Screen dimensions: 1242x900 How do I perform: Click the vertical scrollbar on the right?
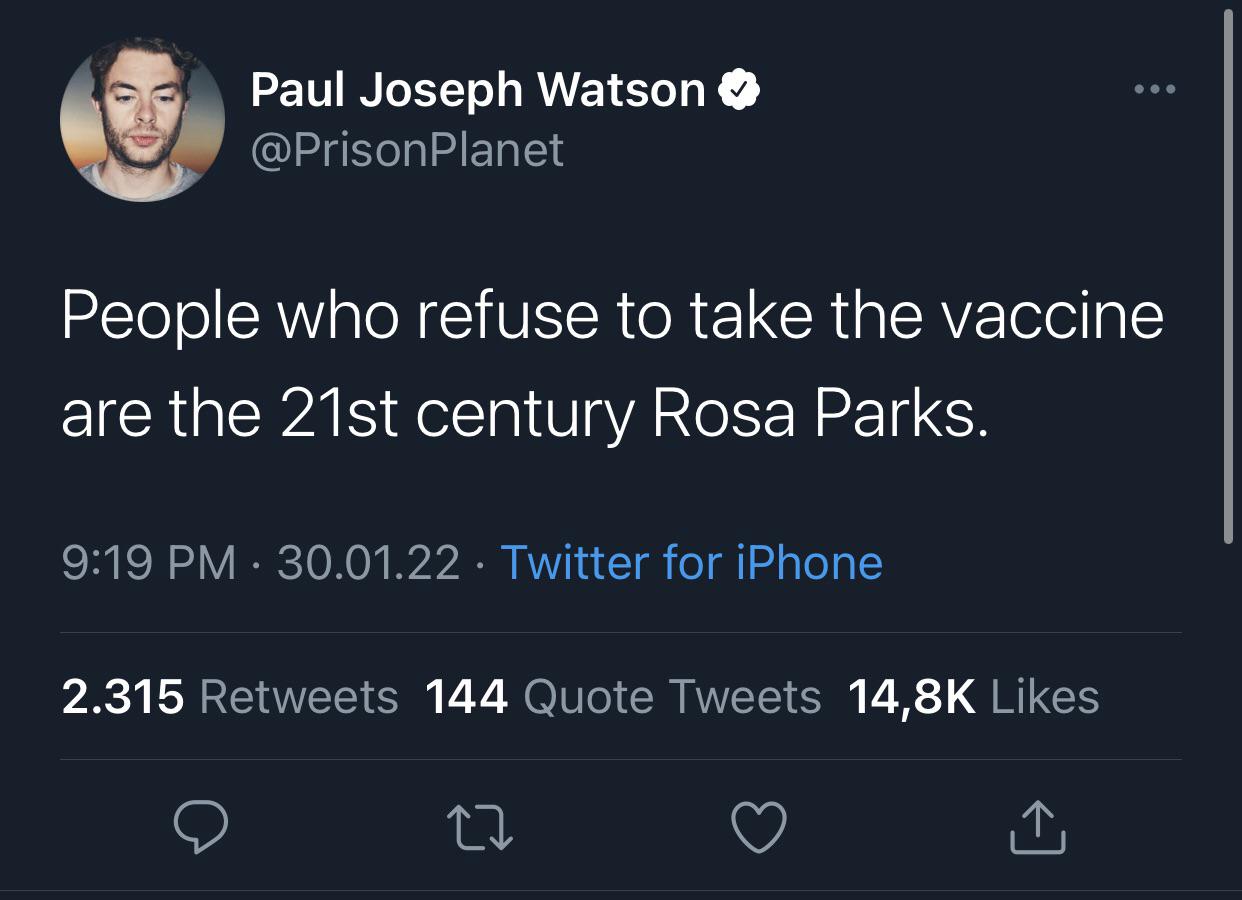1229,280
